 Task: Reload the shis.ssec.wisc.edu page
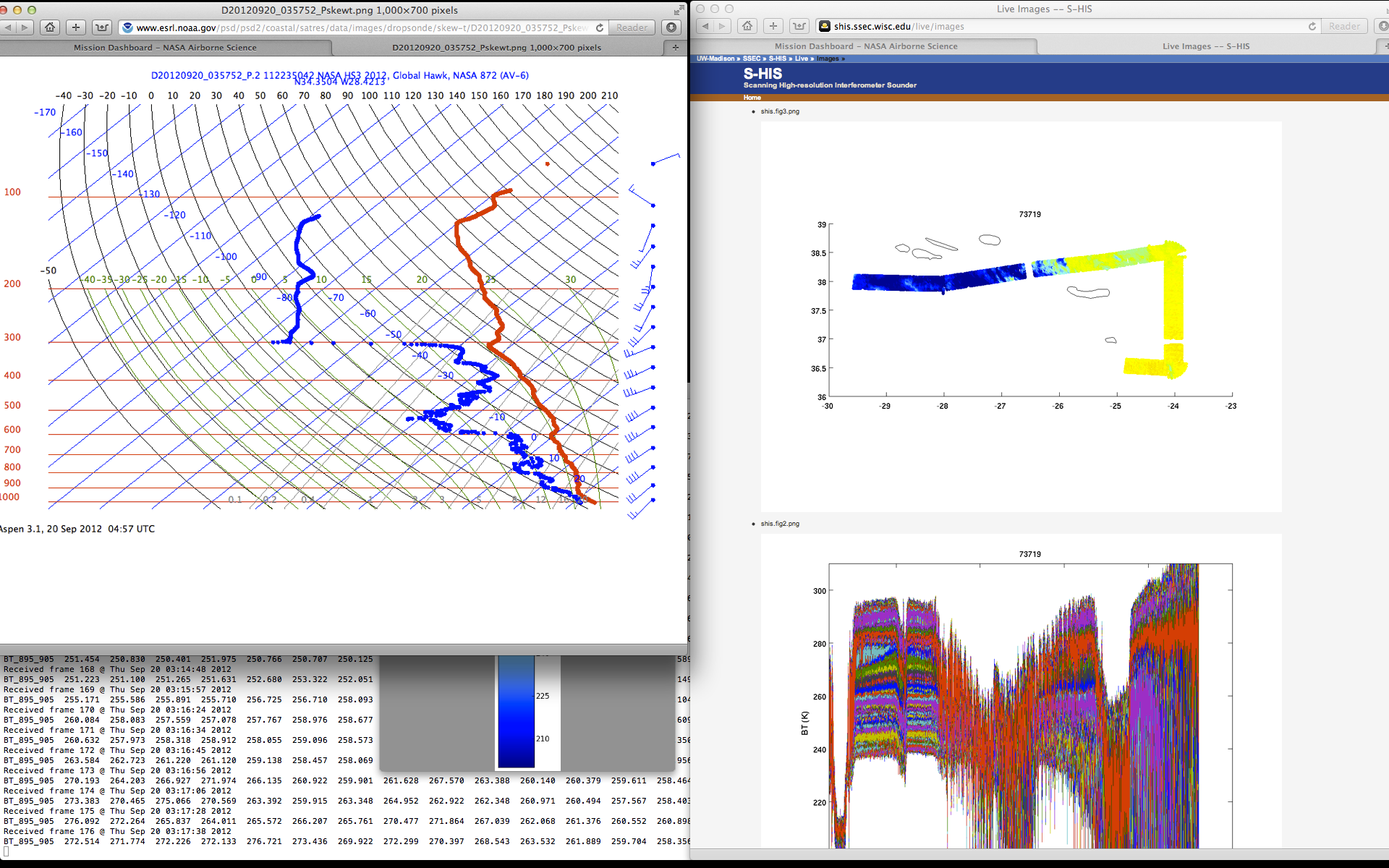click(1312, 26)
